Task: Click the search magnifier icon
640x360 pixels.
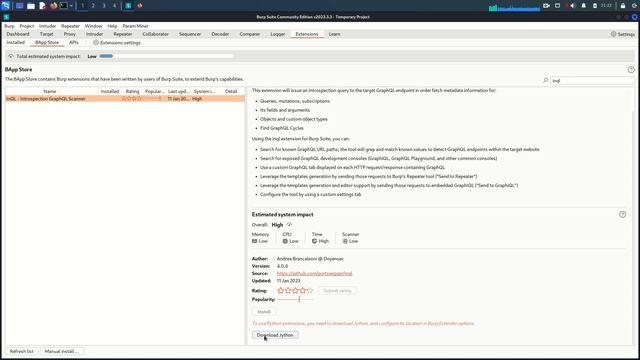Action: point(546,81)
